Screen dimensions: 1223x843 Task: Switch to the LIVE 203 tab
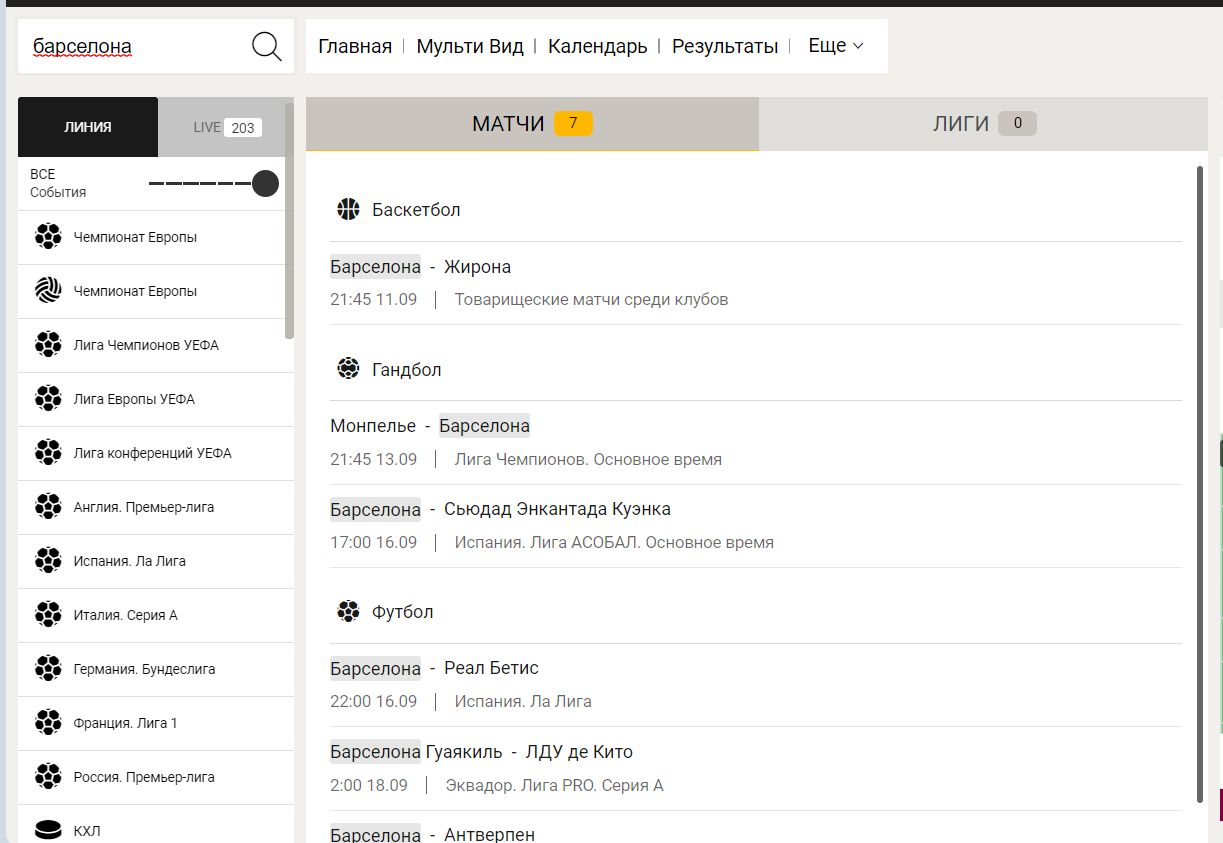pyautogui.click(x=226, y=127)
